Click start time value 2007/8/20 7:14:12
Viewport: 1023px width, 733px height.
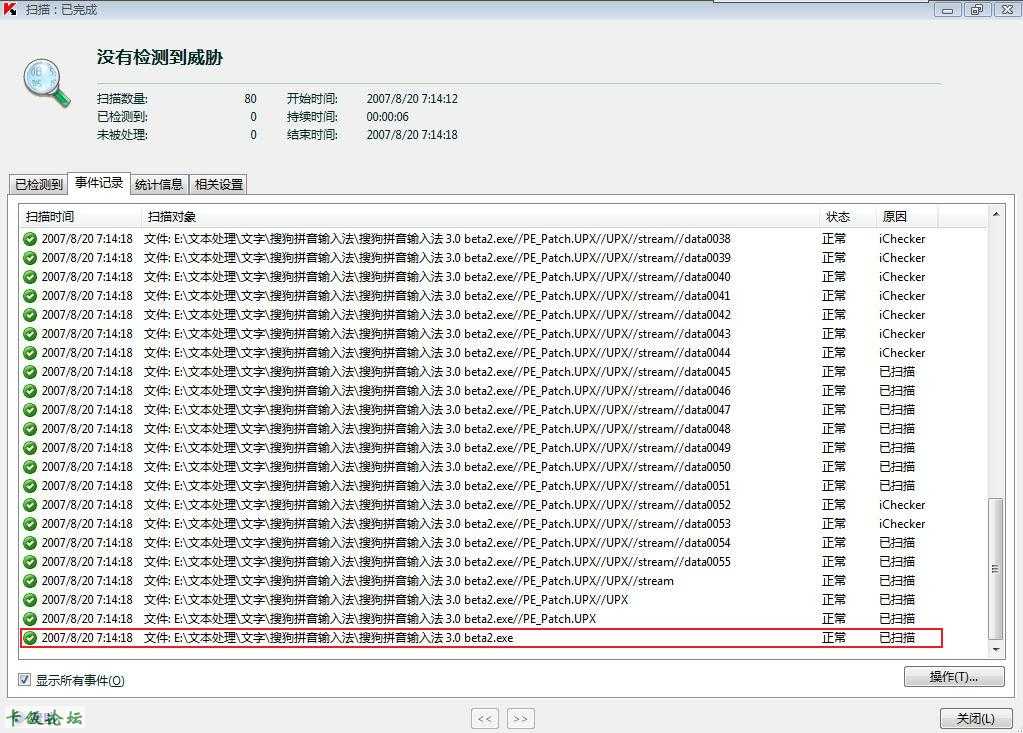click(x=412, y=99)
